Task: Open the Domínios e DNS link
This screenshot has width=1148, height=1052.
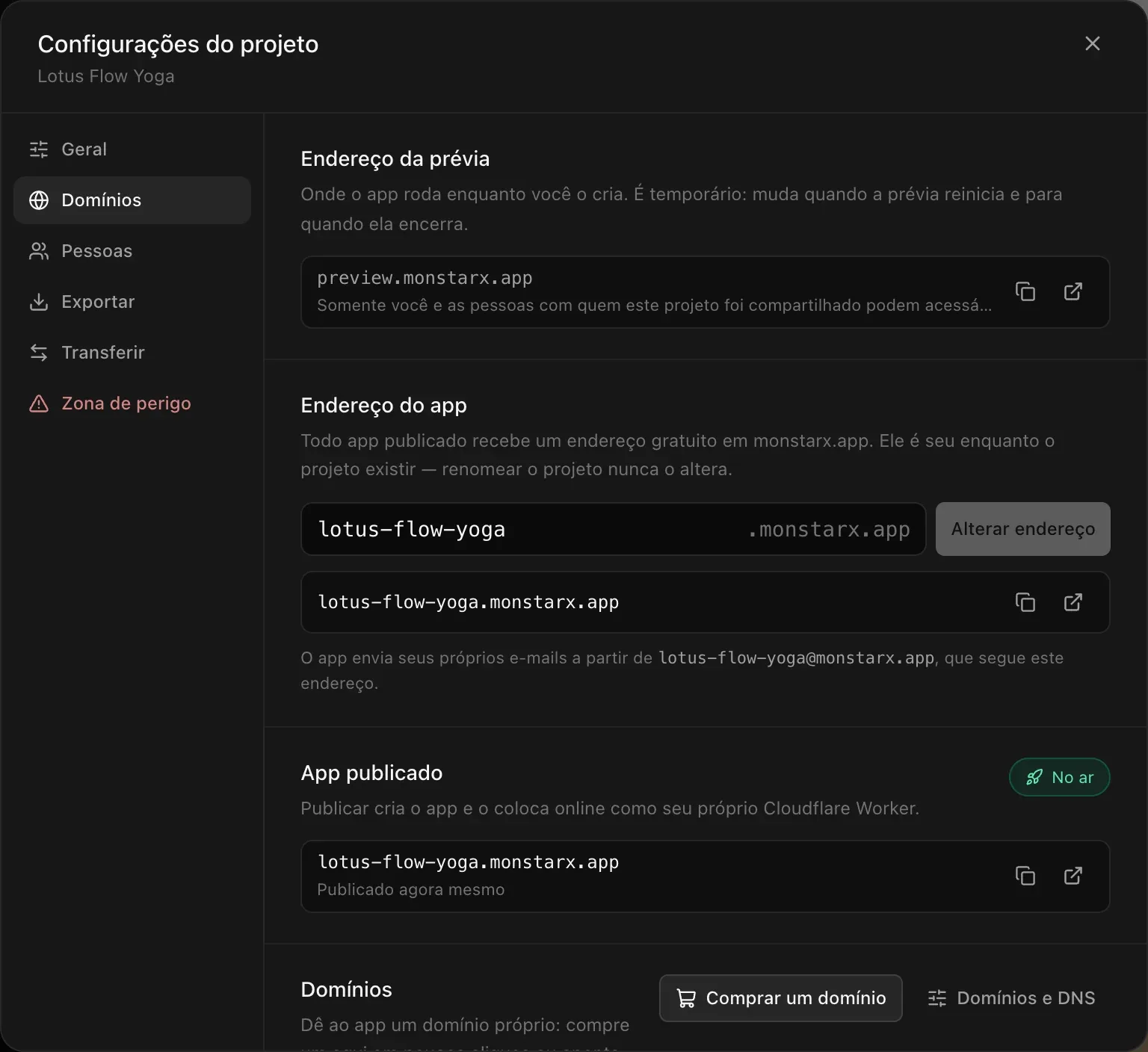Action: [x=1011, y=998]
